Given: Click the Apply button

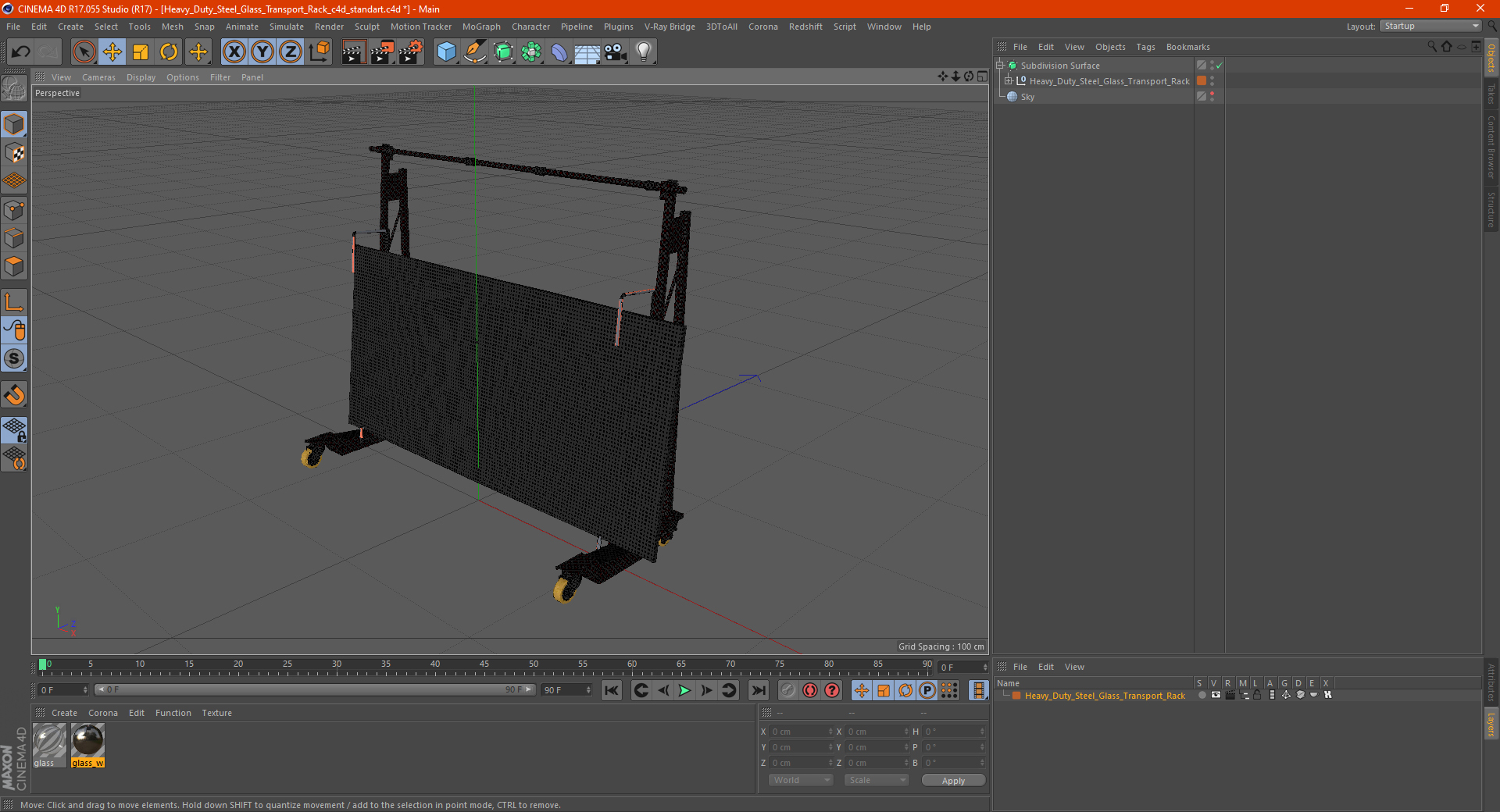Looking at the screenshot, I should point(953,781).
